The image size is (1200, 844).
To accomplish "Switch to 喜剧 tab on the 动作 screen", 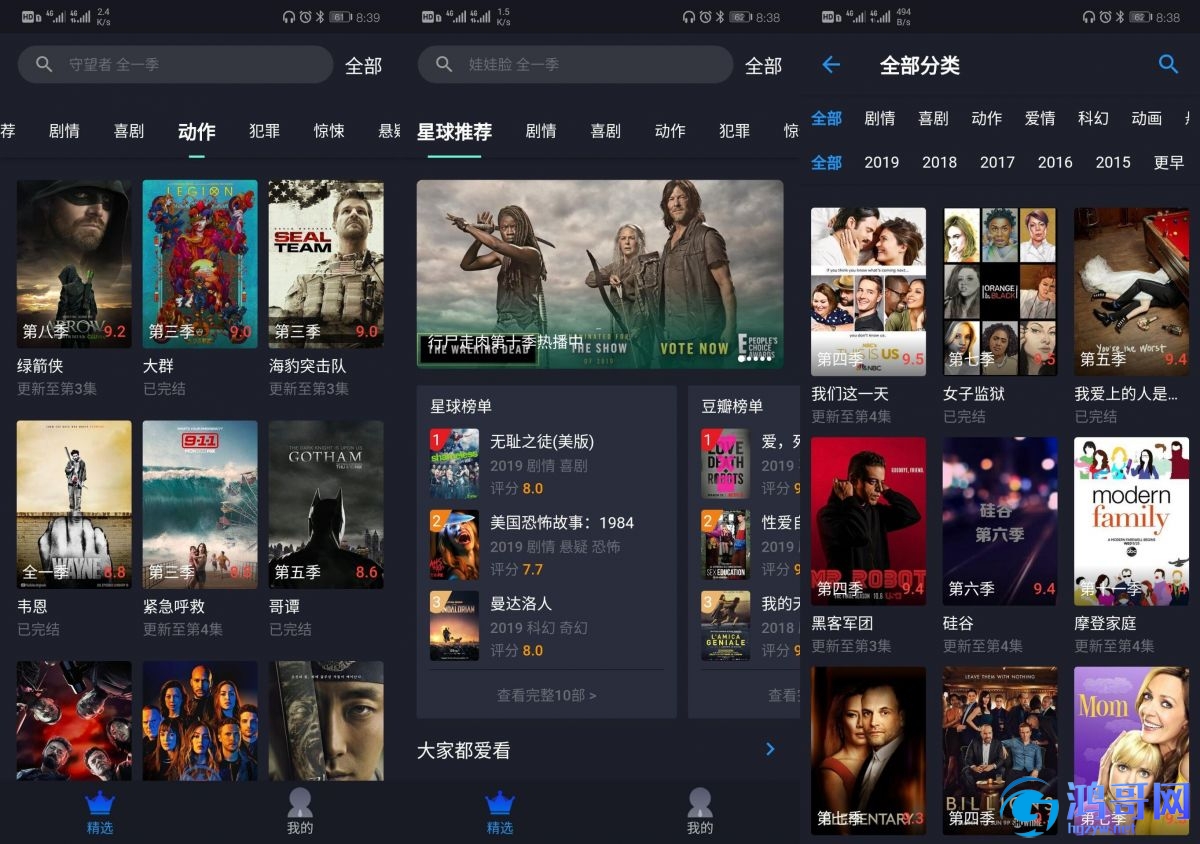I will tap(129, 131).
